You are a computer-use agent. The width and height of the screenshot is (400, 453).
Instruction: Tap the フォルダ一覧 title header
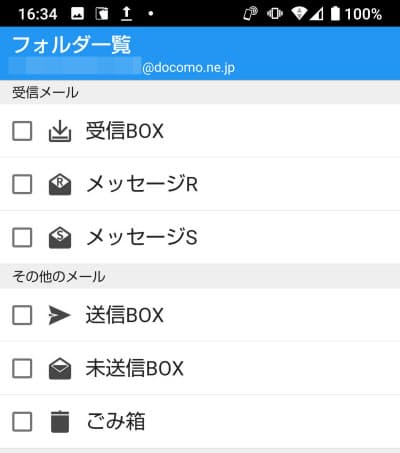click(72, 45)
